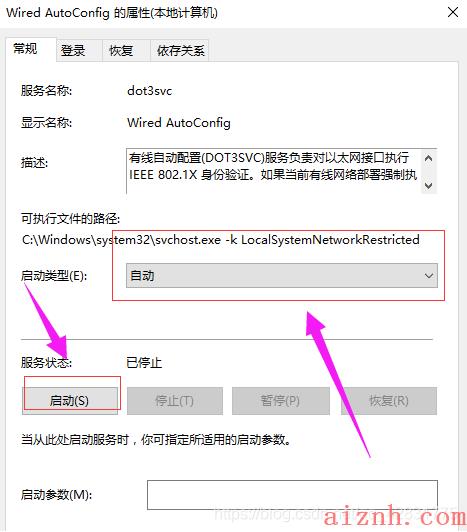Click the svchost.exe executable path text
Viewport: 467px width, 532px height.
pyautogui.click(x=221, y=240)
